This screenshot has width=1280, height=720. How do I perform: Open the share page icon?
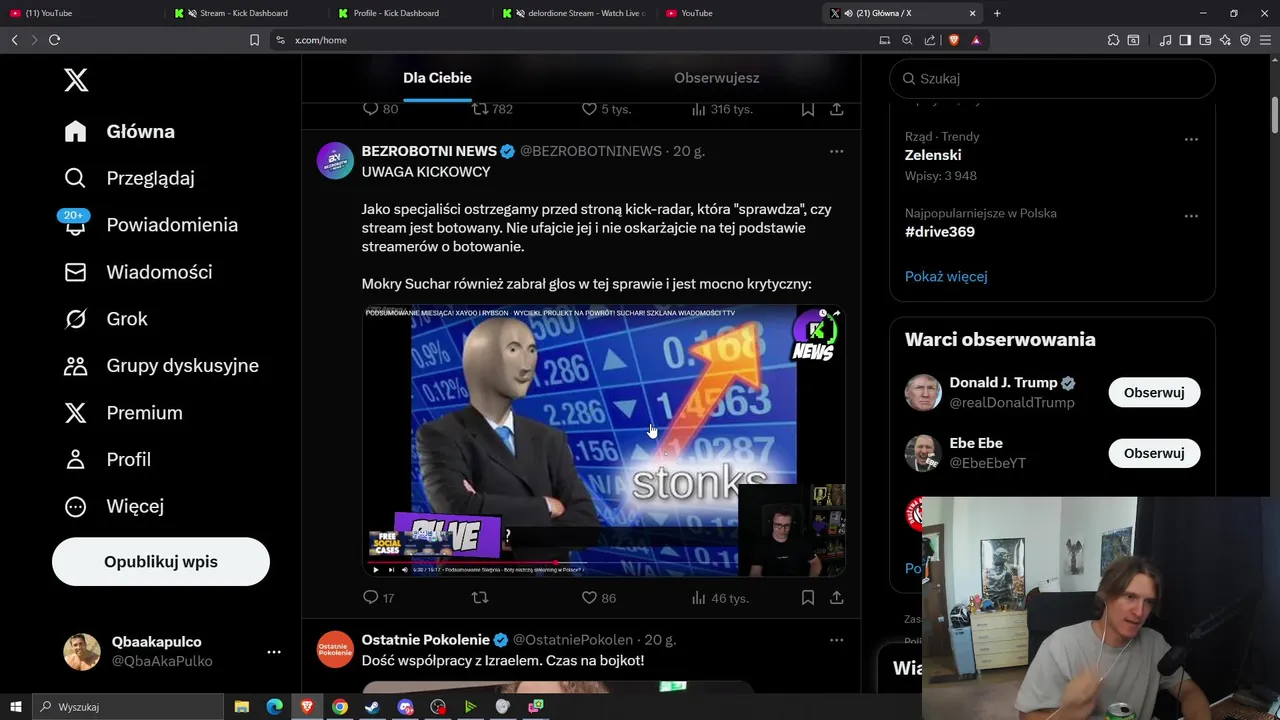pyautogui.click(x=930, y=40)
